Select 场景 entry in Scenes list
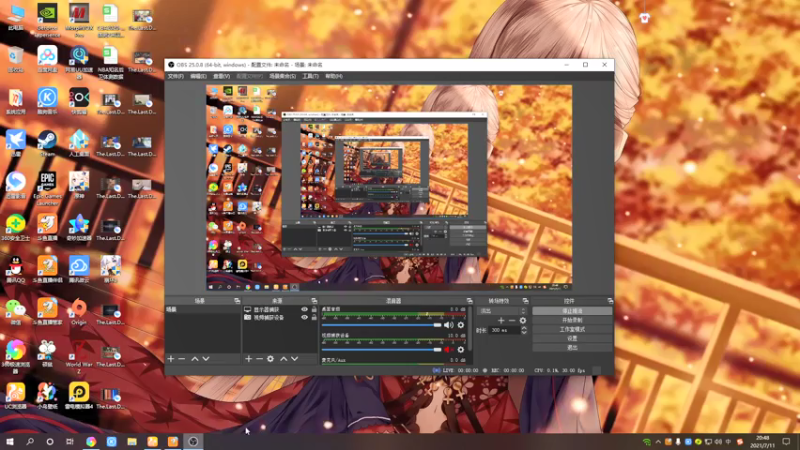The width and height of the screenshot is (800, 450). point(202,310)
